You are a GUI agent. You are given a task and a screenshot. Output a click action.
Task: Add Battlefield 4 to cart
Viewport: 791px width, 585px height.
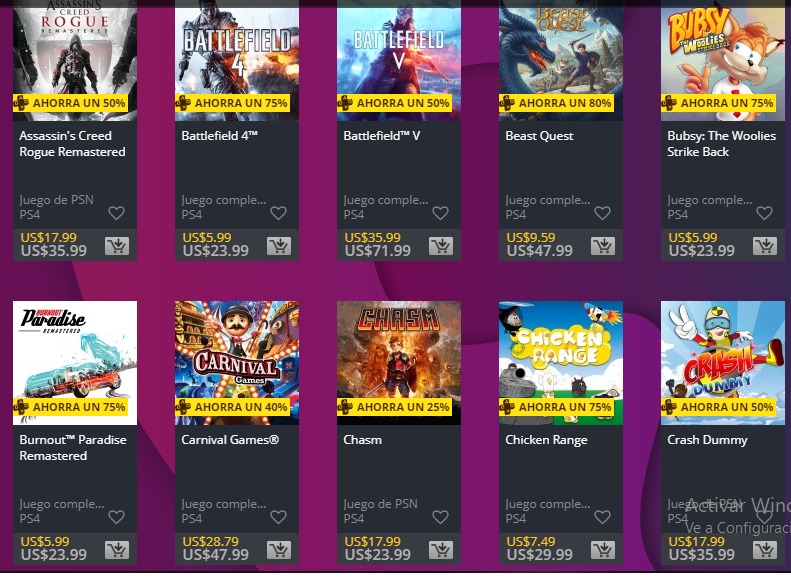(x=278, y=246)
